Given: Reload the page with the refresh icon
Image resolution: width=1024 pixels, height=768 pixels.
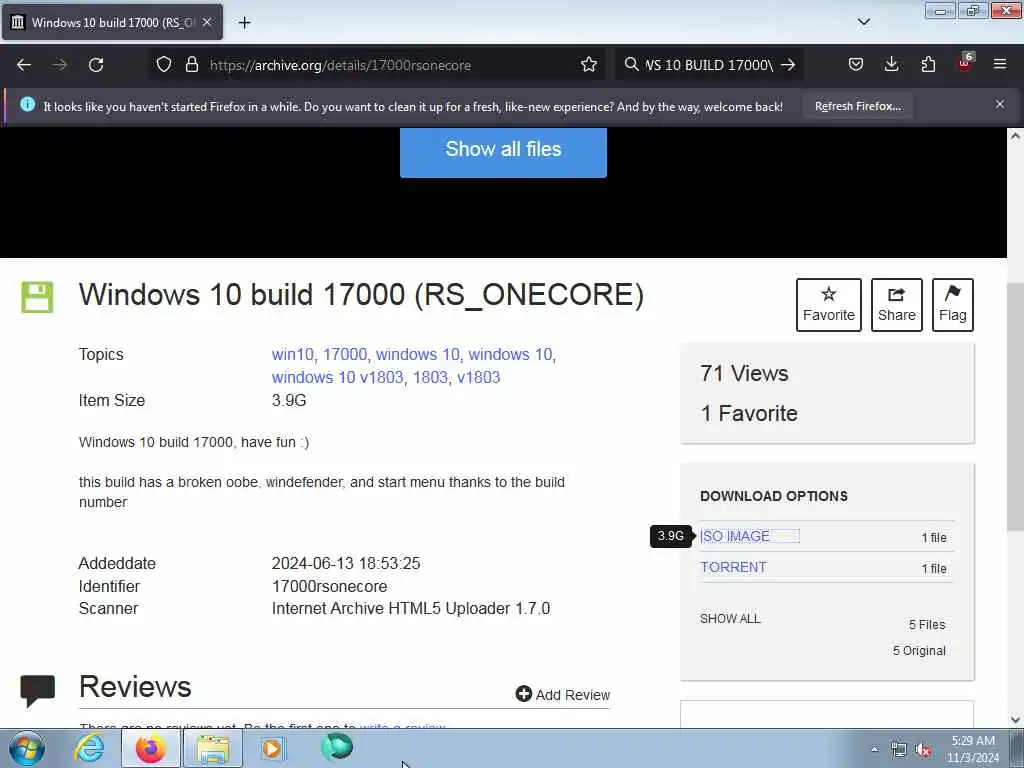Looking at the screenshot, I should (96, 65).
